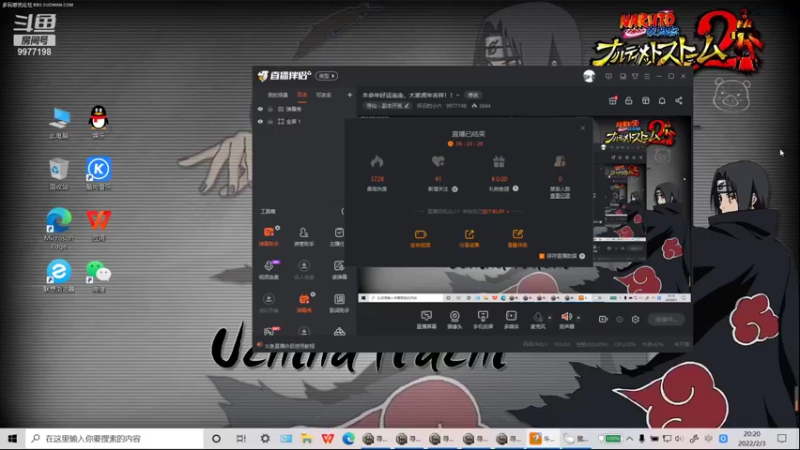Add a new scene with the plus button
800x450 pixels.
click(349, 95)
